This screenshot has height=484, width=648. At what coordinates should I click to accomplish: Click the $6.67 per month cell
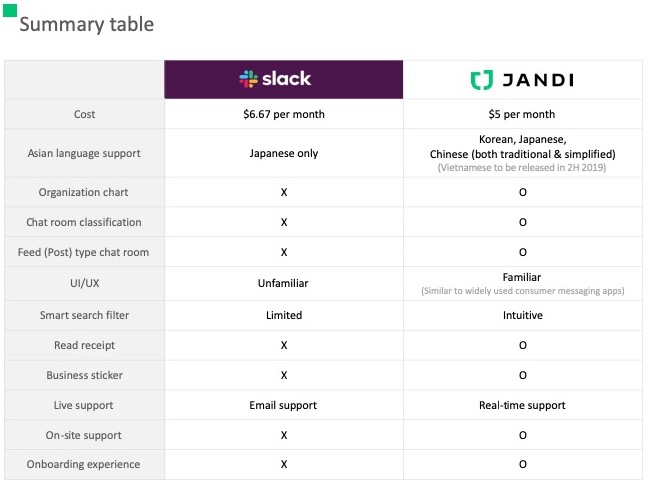point(284,114)
